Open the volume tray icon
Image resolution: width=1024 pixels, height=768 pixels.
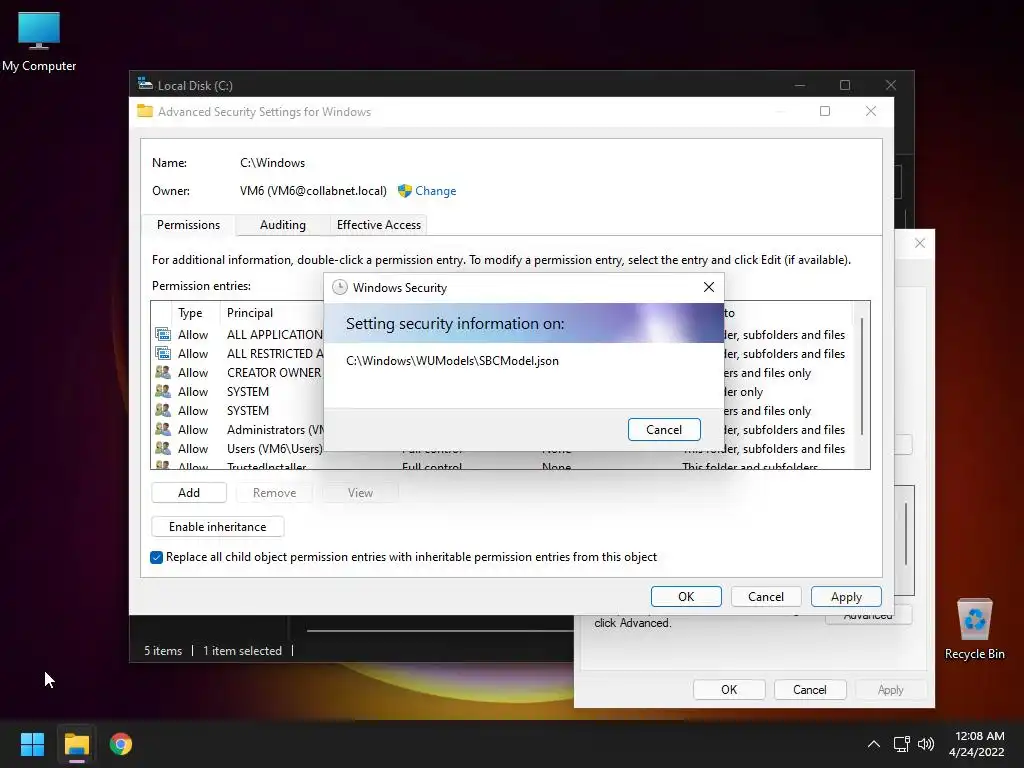tap(926, 744)
